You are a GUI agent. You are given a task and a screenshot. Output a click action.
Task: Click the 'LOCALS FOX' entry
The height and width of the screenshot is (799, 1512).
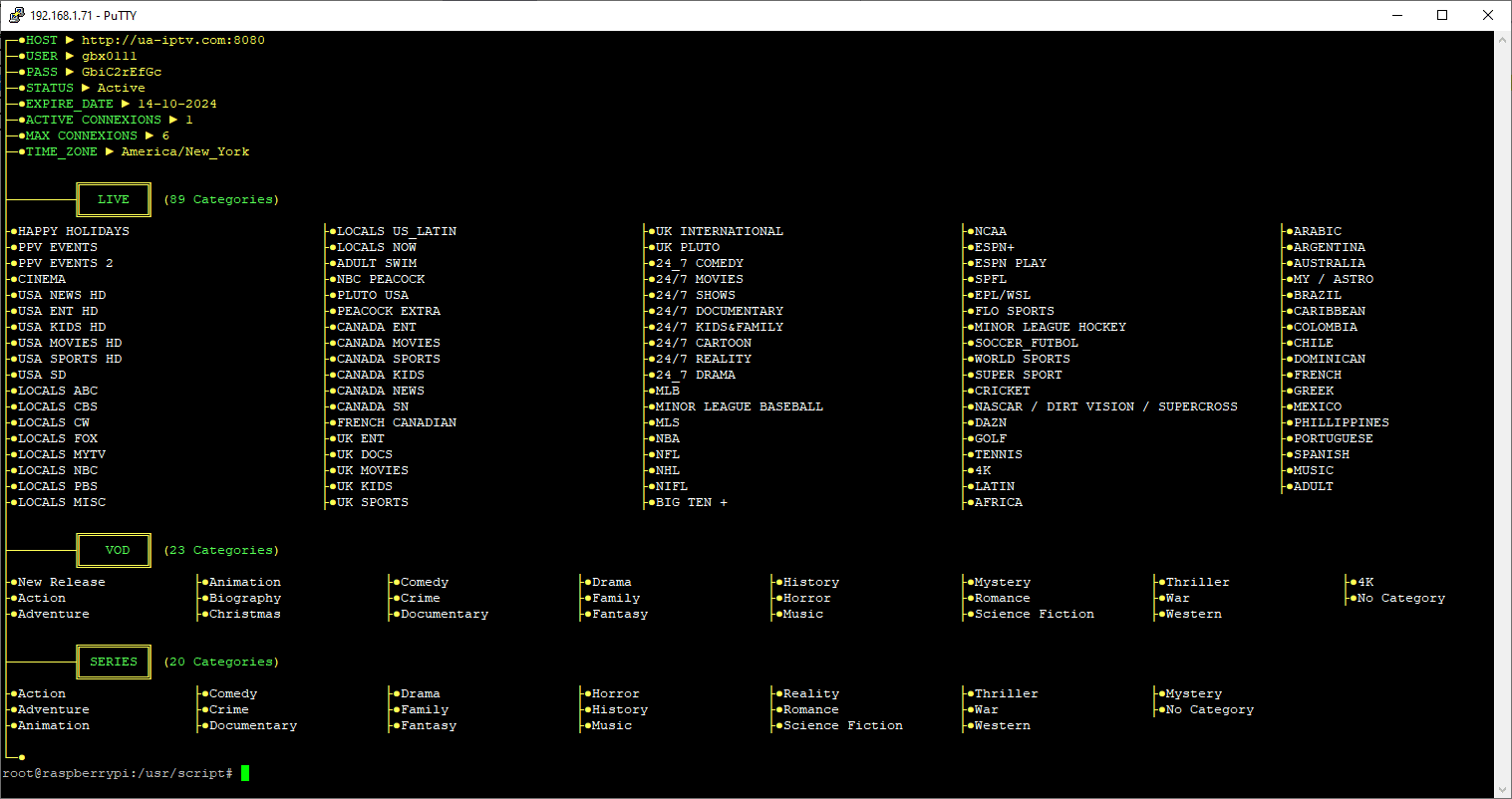coord(58,438)
